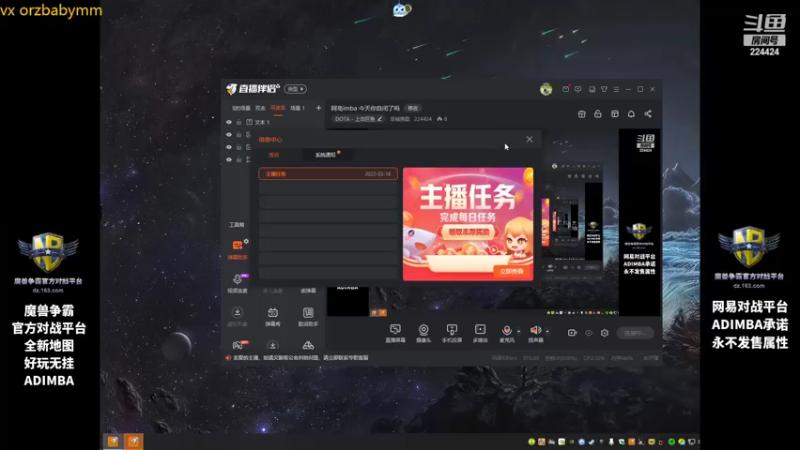Close the 信息中心 message dialog

(x=530, y=139)
